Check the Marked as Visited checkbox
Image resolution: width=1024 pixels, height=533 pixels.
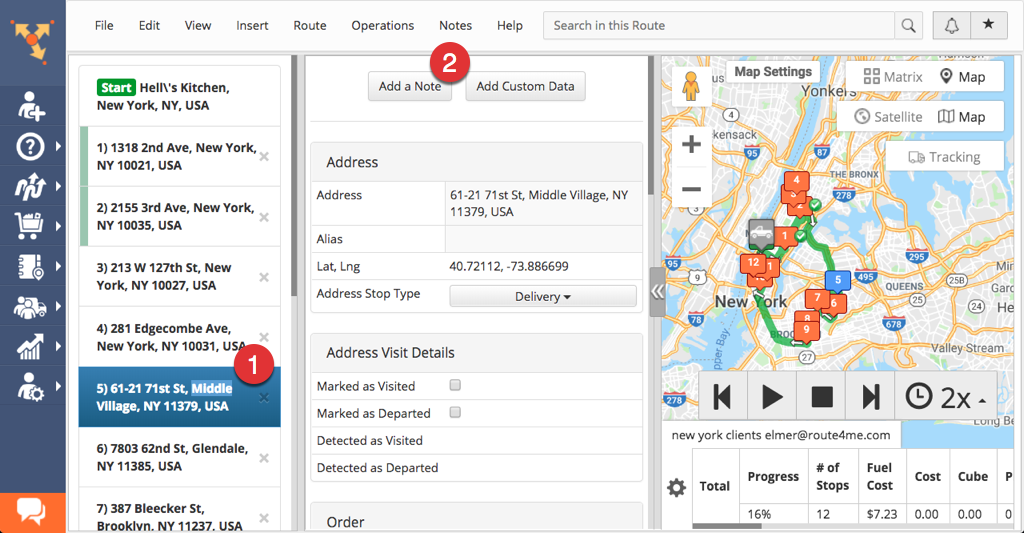coord(455,385)
